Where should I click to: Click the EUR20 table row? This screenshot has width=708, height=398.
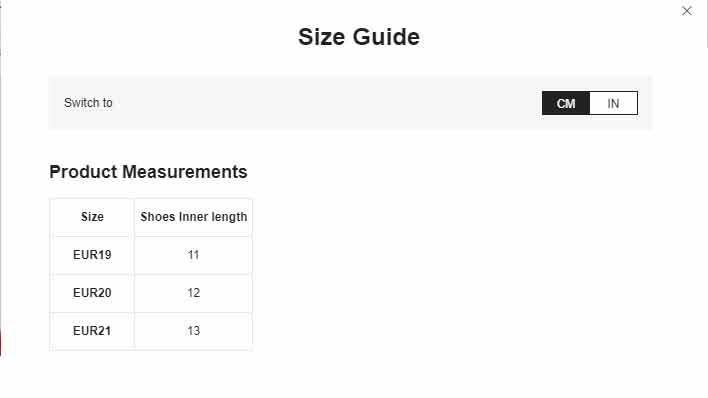[151, 293]
